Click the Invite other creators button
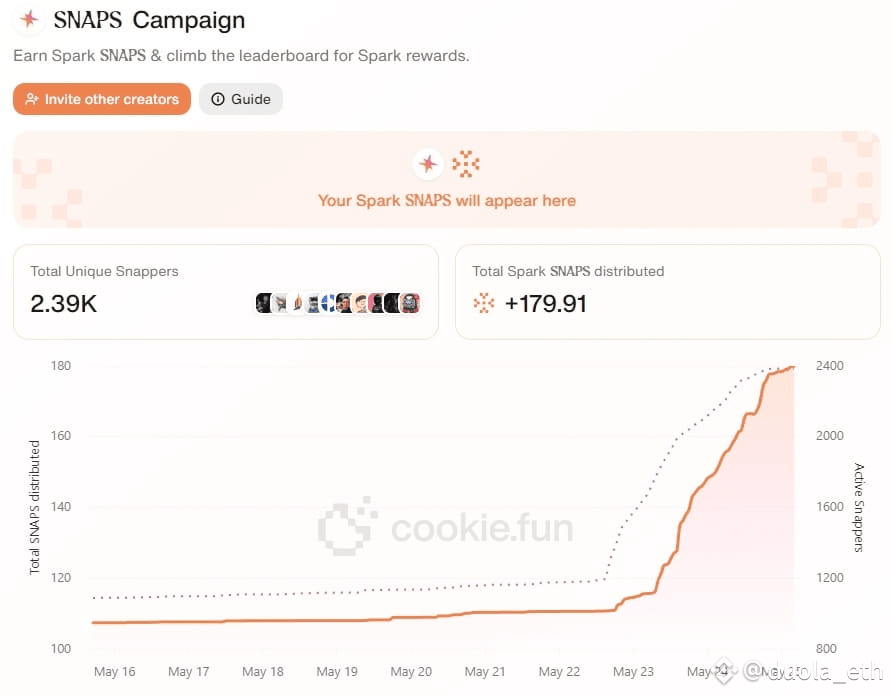 point(102,99)
